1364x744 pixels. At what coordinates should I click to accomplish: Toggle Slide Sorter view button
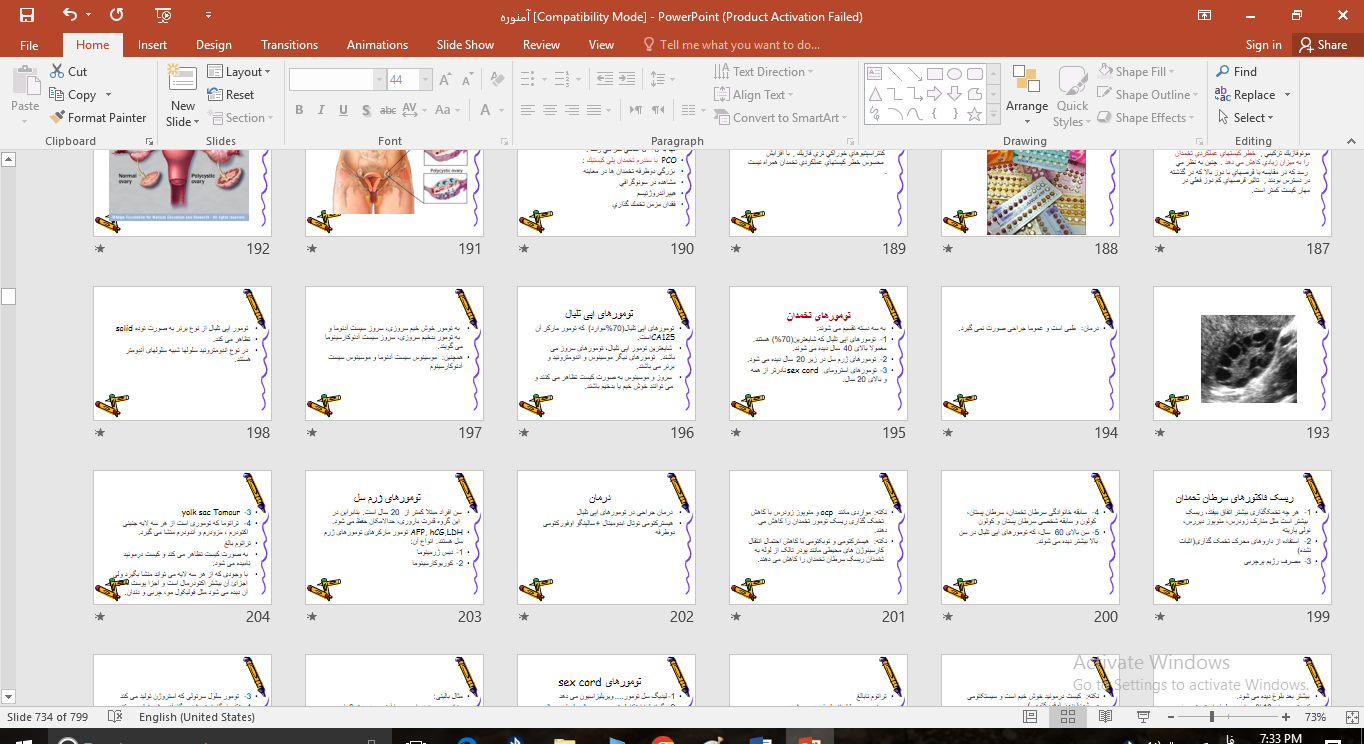(x=1068, y=717)
